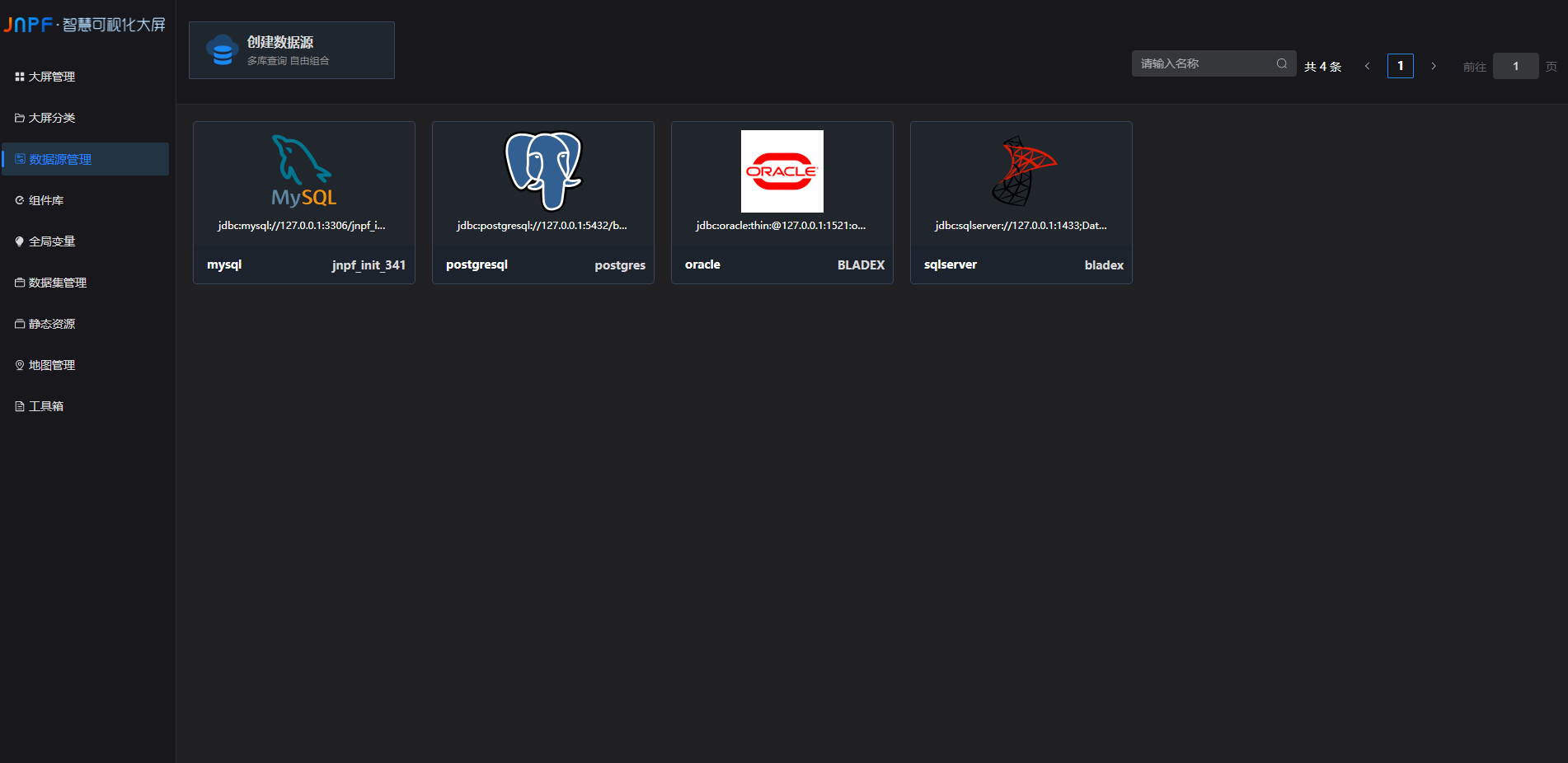Select page 1 in pagination
Viewport: 1568px width, 763px height.
click(x=1401, y=66)
